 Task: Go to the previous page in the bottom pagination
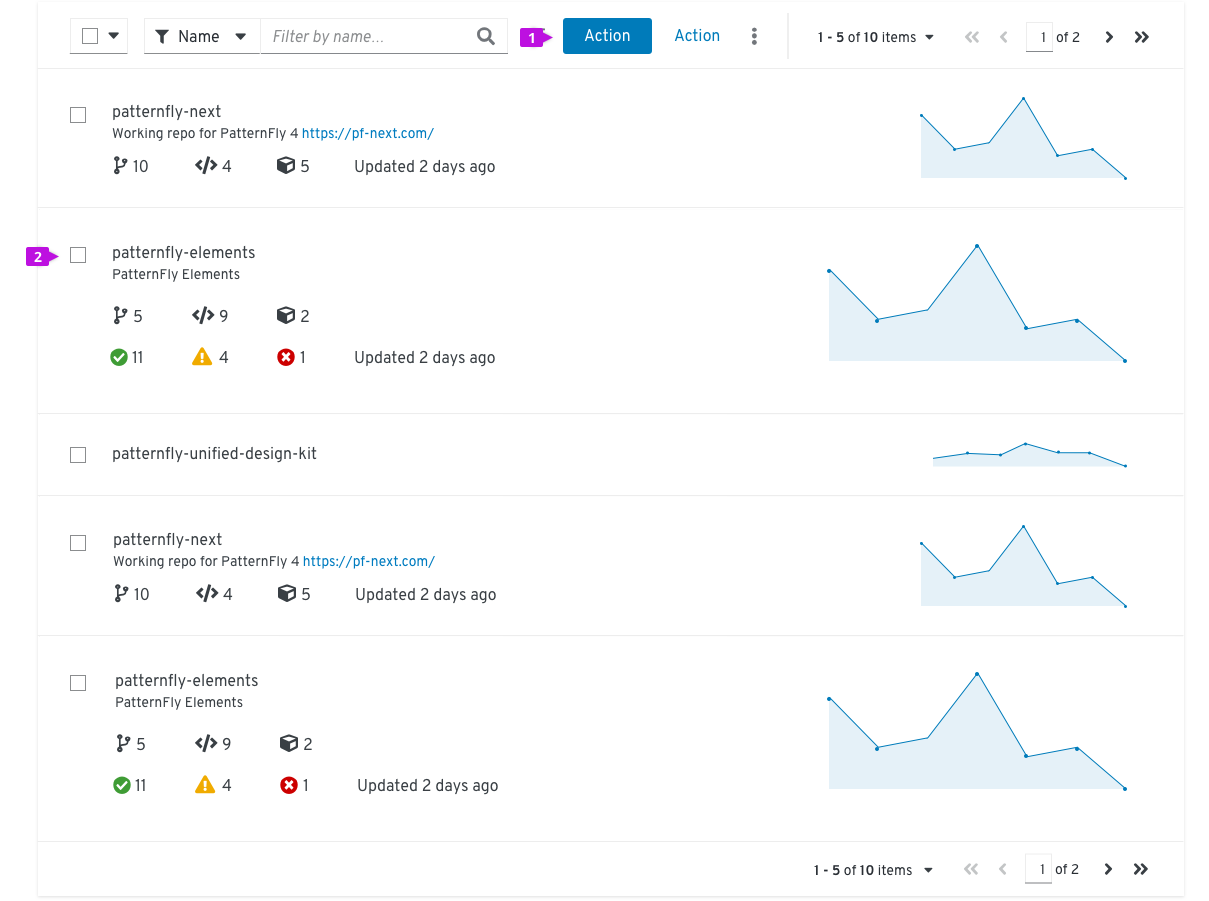coord(1003,869)
